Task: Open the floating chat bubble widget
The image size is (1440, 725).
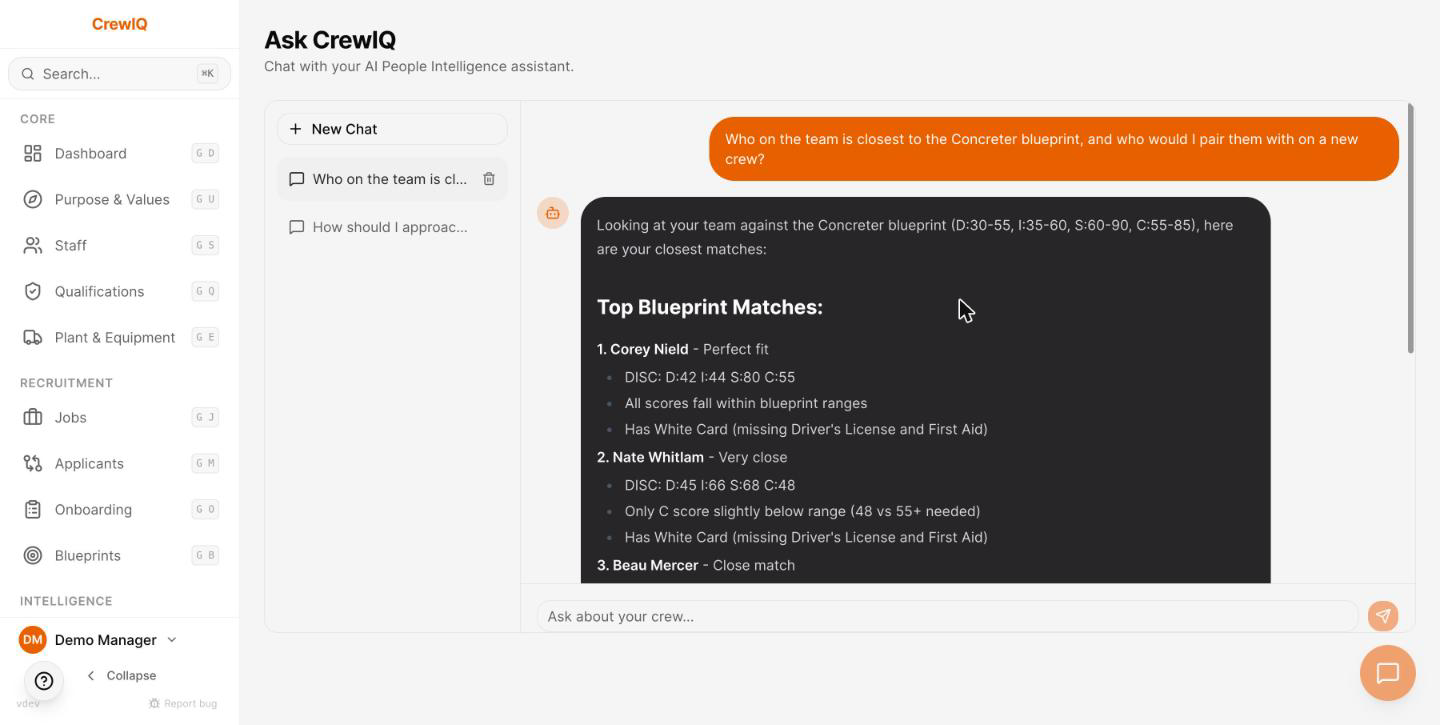Action: coord(1387,673)
